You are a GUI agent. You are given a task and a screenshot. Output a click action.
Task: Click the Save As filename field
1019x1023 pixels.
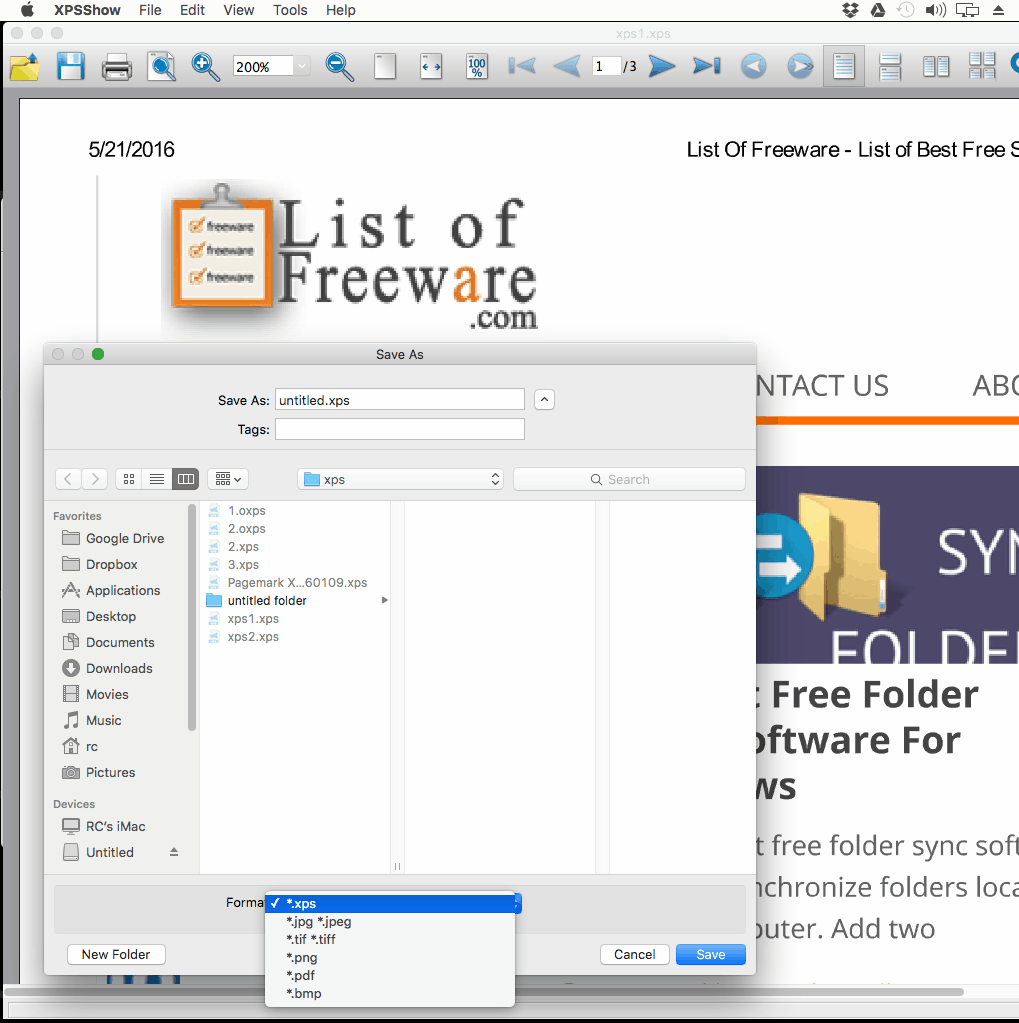coord(400,400)
